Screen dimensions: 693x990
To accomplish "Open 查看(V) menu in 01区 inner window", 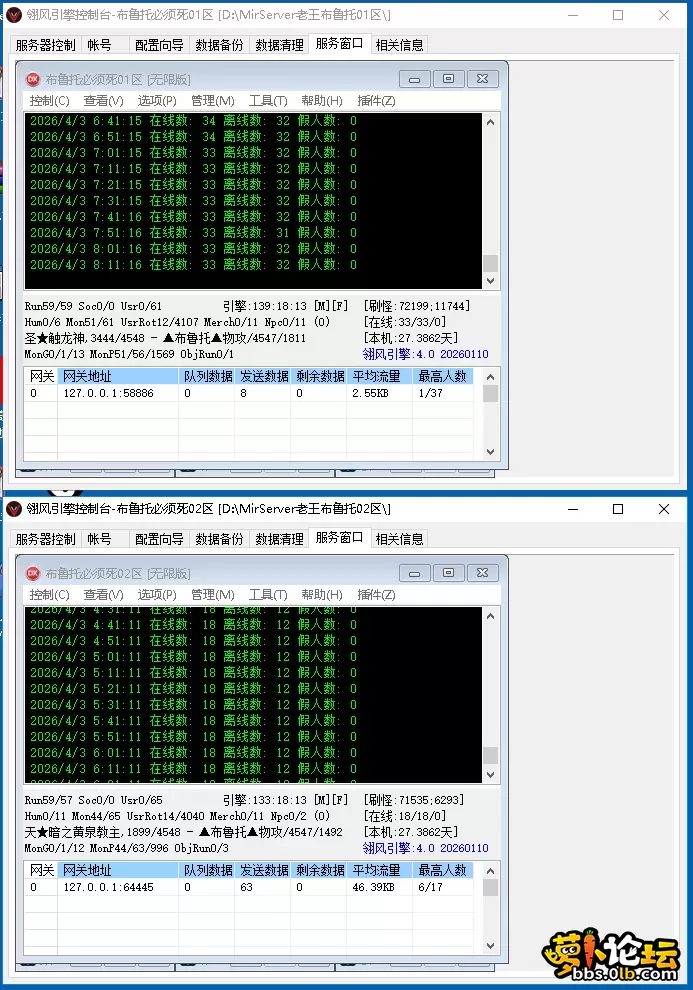I will pos(104,101).
